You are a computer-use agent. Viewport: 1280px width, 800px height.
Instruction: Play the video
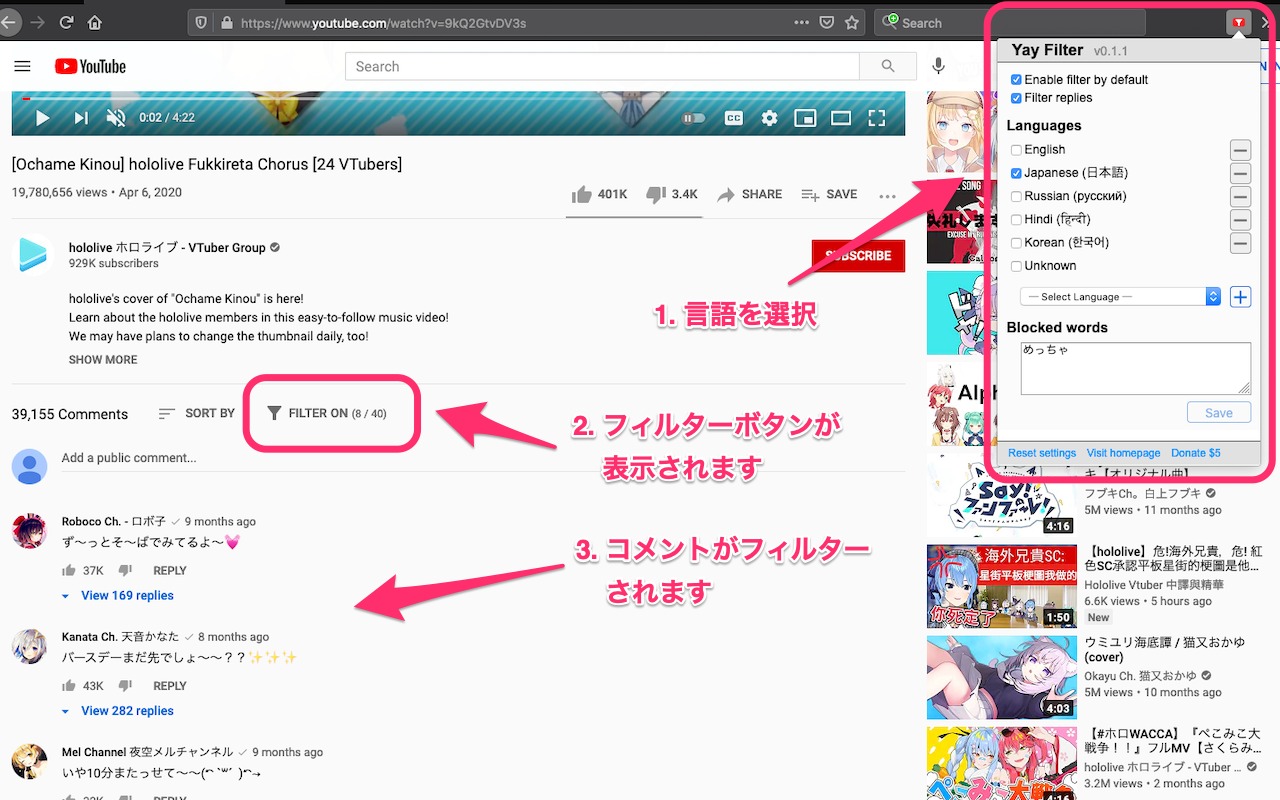tap(42, 118)
